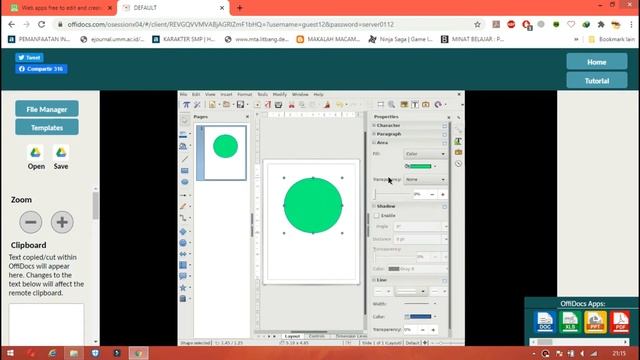Select the curve pencil tool

(x=184, y=207)
